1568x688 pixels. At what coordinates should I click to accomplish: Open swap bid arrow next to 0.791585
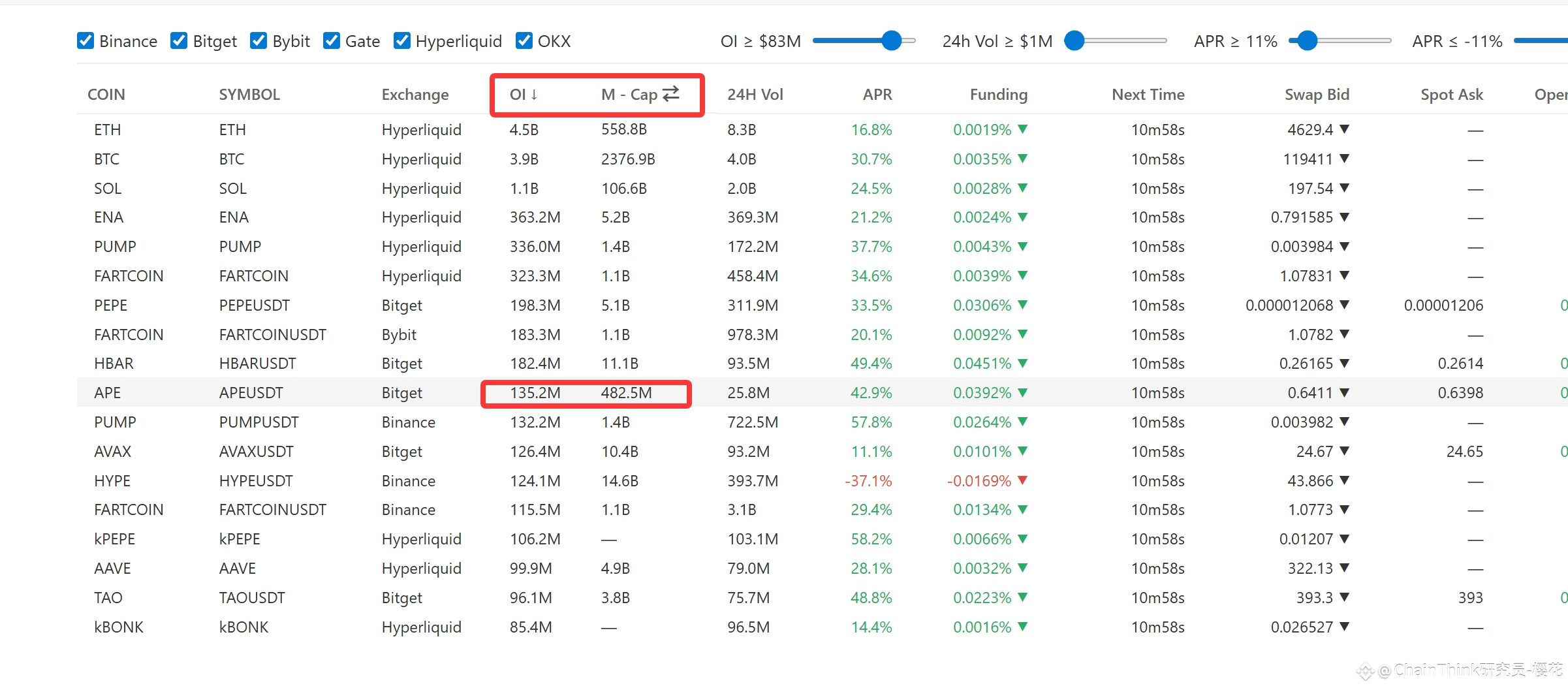1344,217
